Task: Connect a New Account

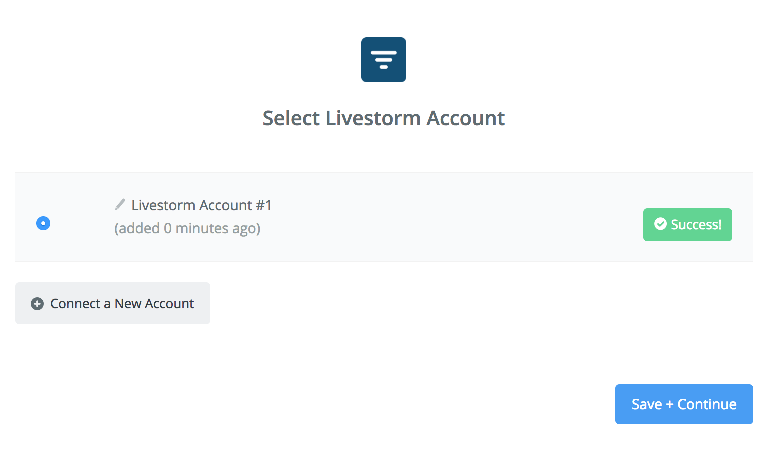Action: (112, 303)
